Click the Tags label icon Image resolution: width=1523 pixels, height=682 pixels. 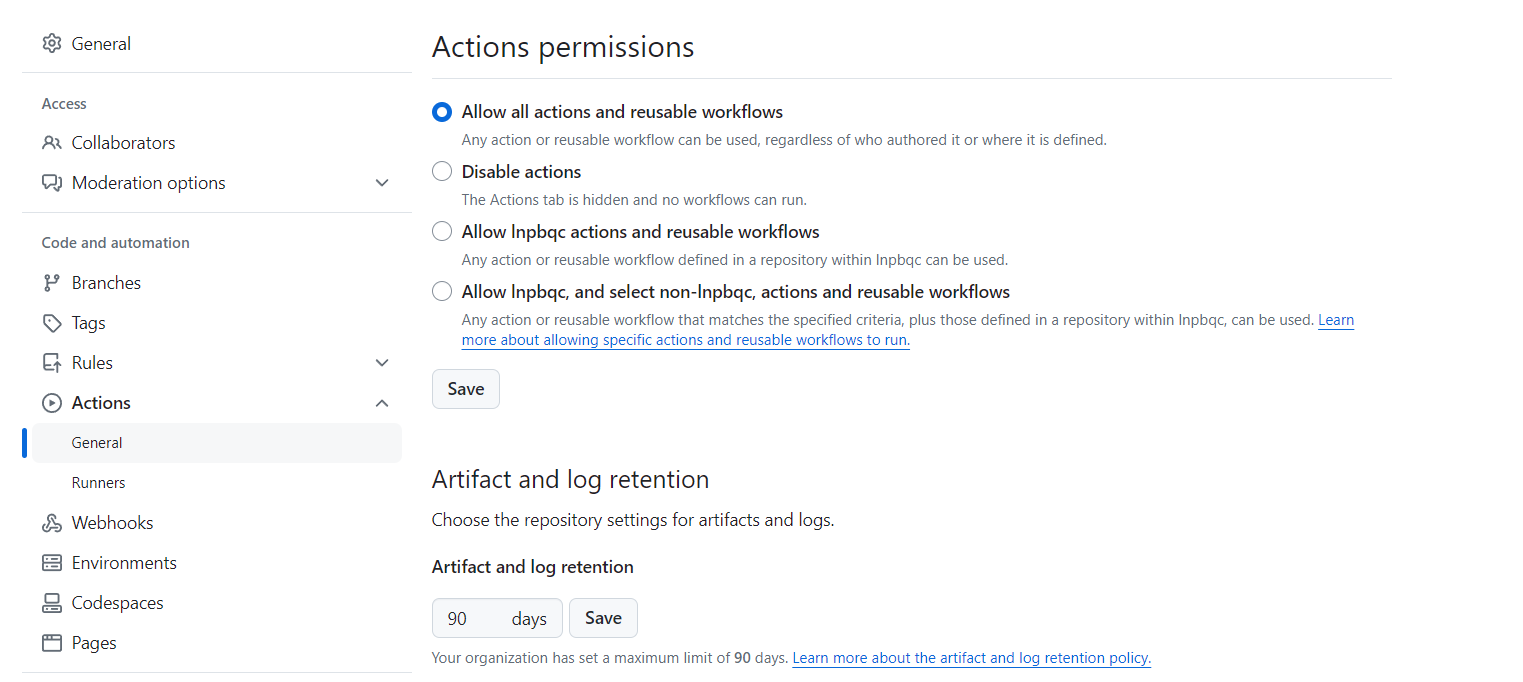[52, 323]
